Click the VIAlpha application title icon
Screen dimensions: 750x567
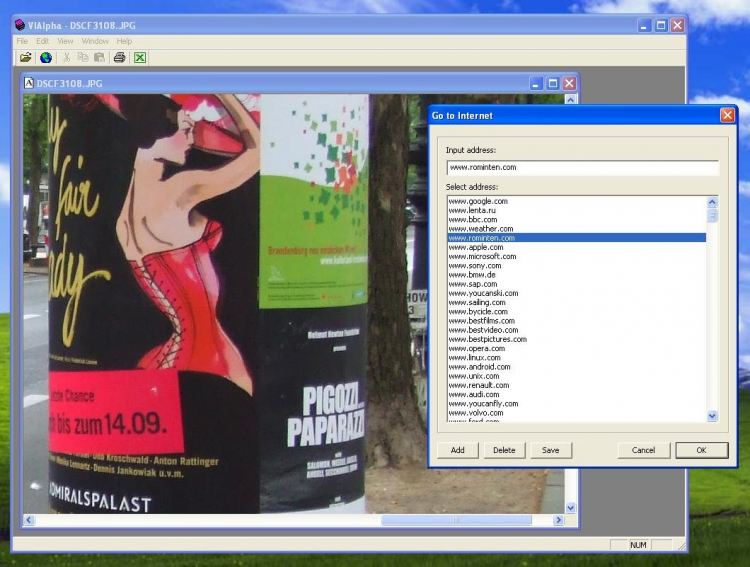tap(20, 25)
